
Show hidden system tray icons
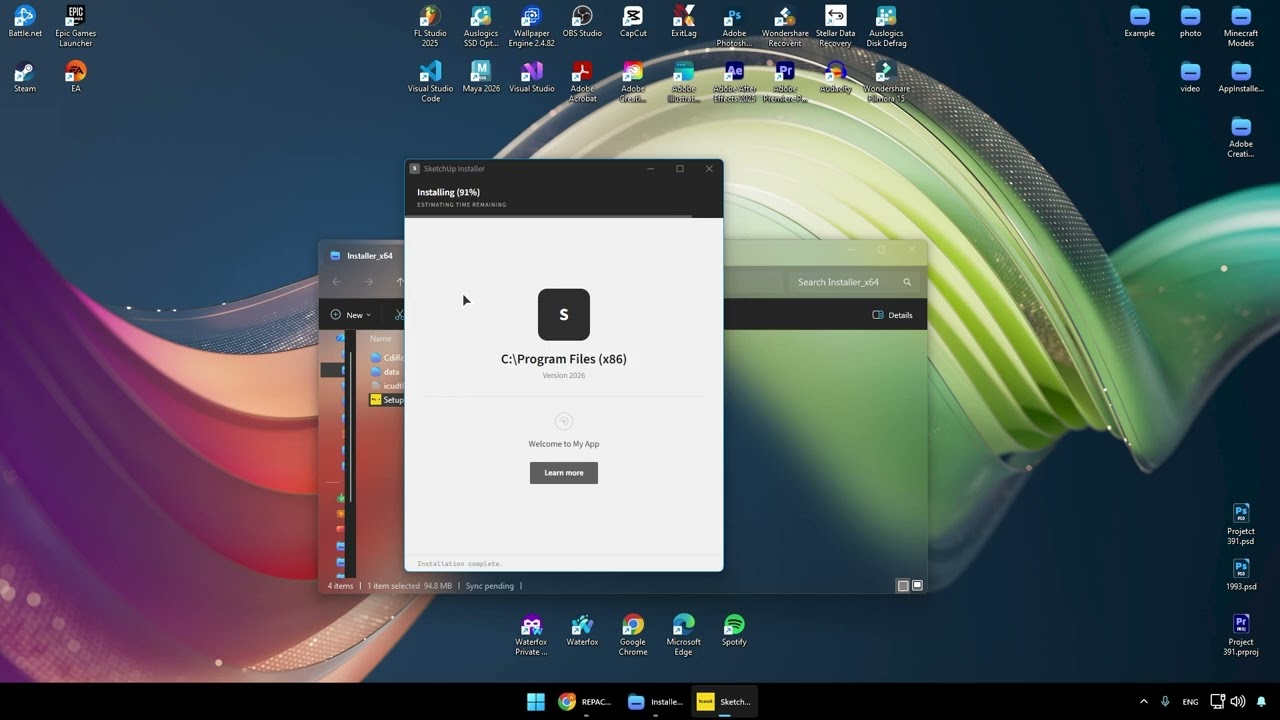pos(1144,702)
